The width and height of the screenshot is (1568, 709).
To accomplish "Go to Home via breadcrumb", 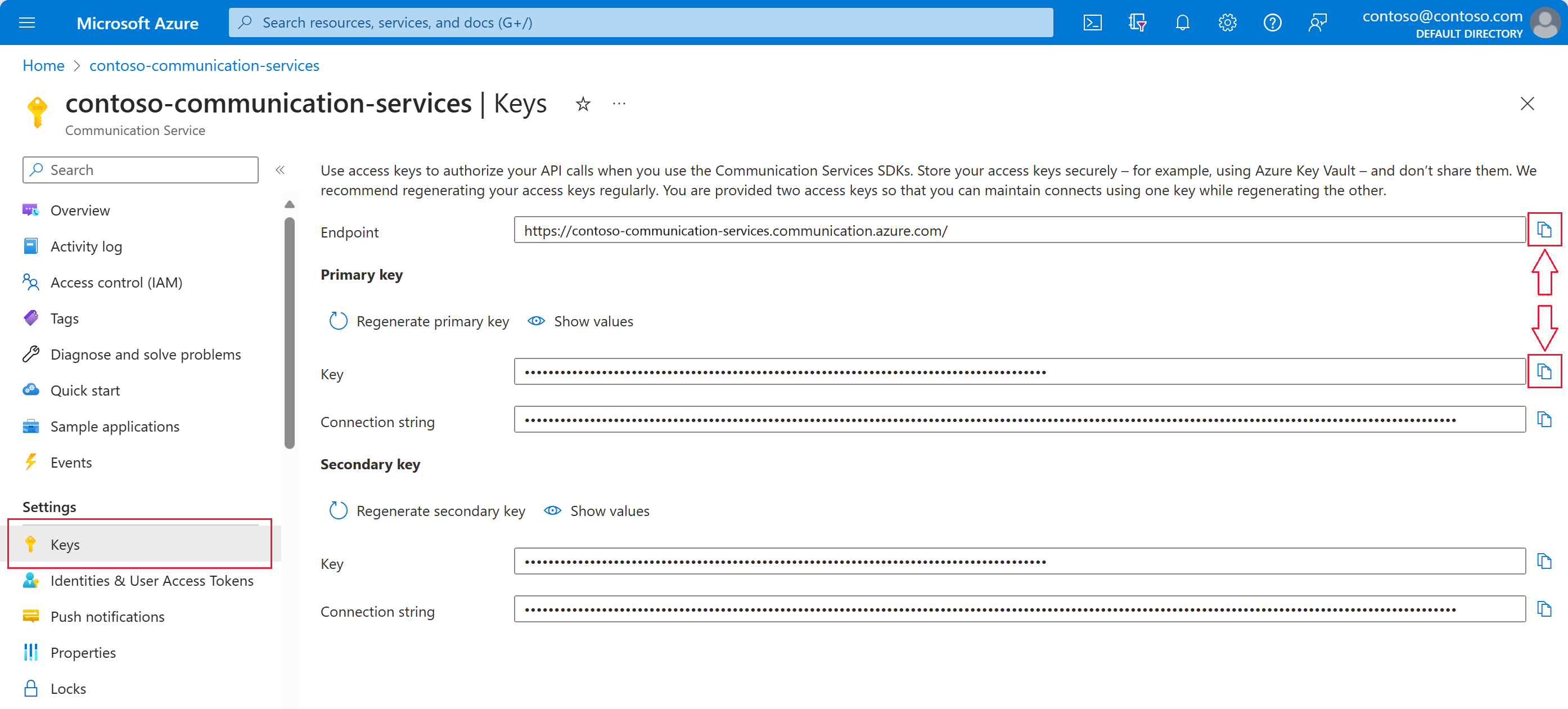I will pyautogui.click(x=43, y=65).
